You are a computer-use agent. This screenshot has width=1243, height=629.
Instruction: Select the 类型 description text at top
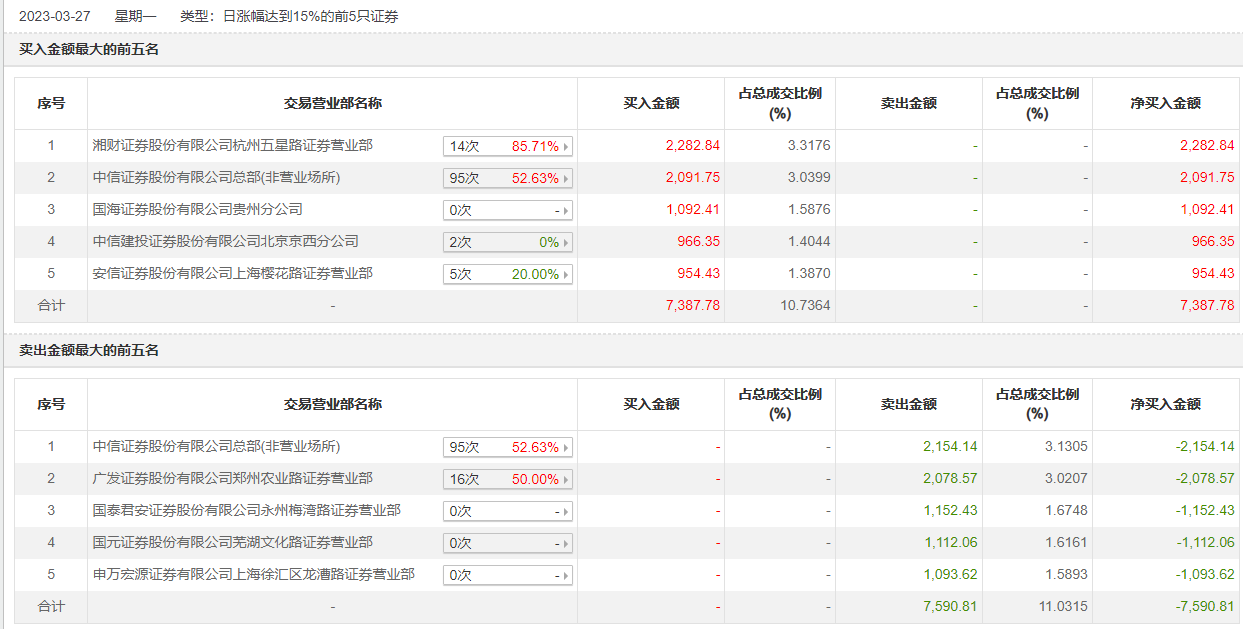(290, 17)
